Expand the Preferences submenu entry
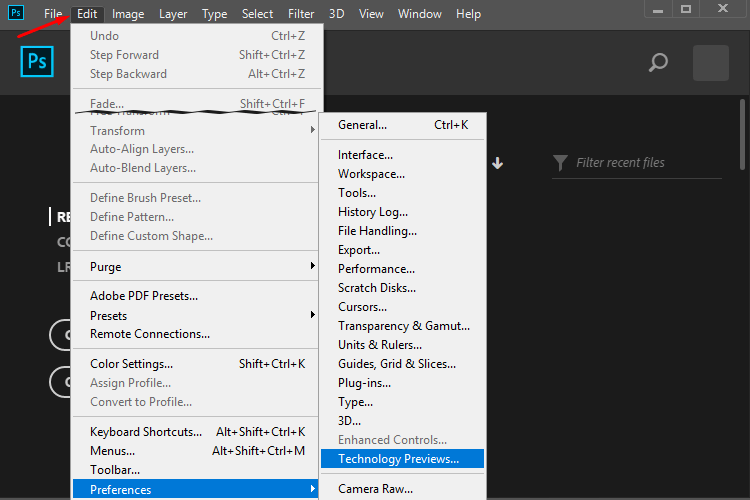750x500 pixels. (x=195, y=489)
